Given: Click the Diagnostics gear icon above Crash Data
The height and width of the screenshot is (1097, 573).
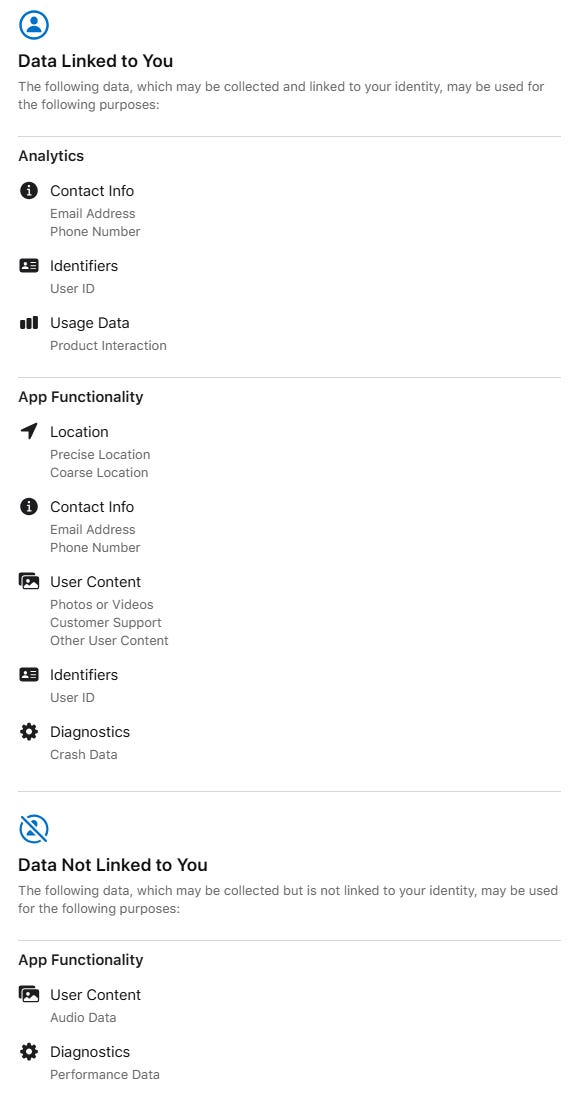Looking at the screenshot, I should [29, 732].
